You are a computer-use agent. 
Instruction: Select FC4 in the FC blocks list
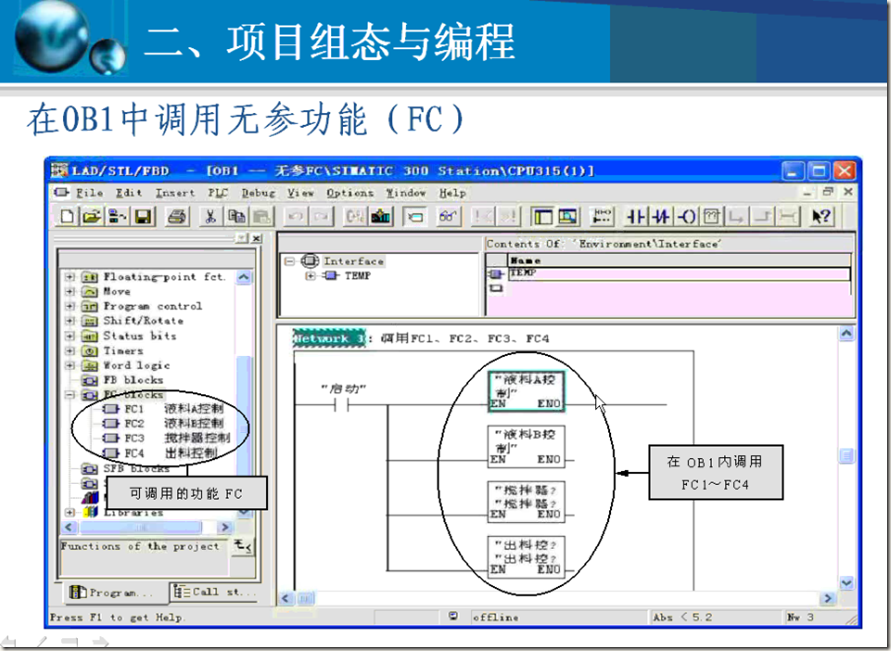[160, 453]
